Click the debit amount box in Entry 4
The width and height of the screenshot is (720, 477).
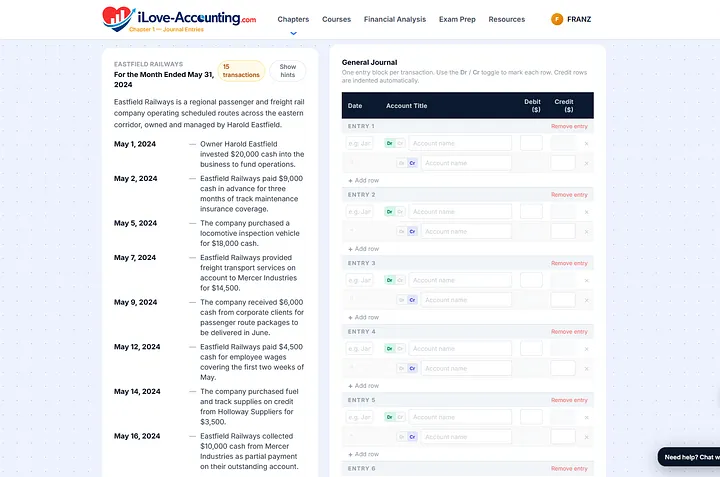tap(531, 348)
